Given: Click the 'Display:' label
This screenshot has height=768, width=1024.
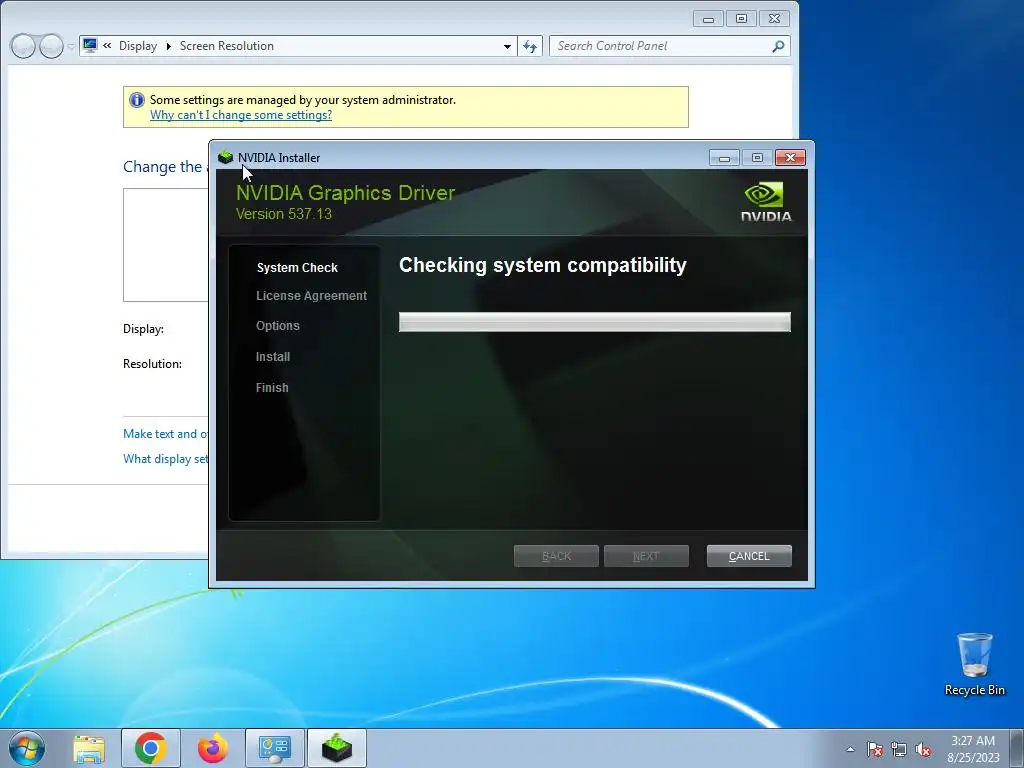Looking at the screenshot, I should click(143, 328).
